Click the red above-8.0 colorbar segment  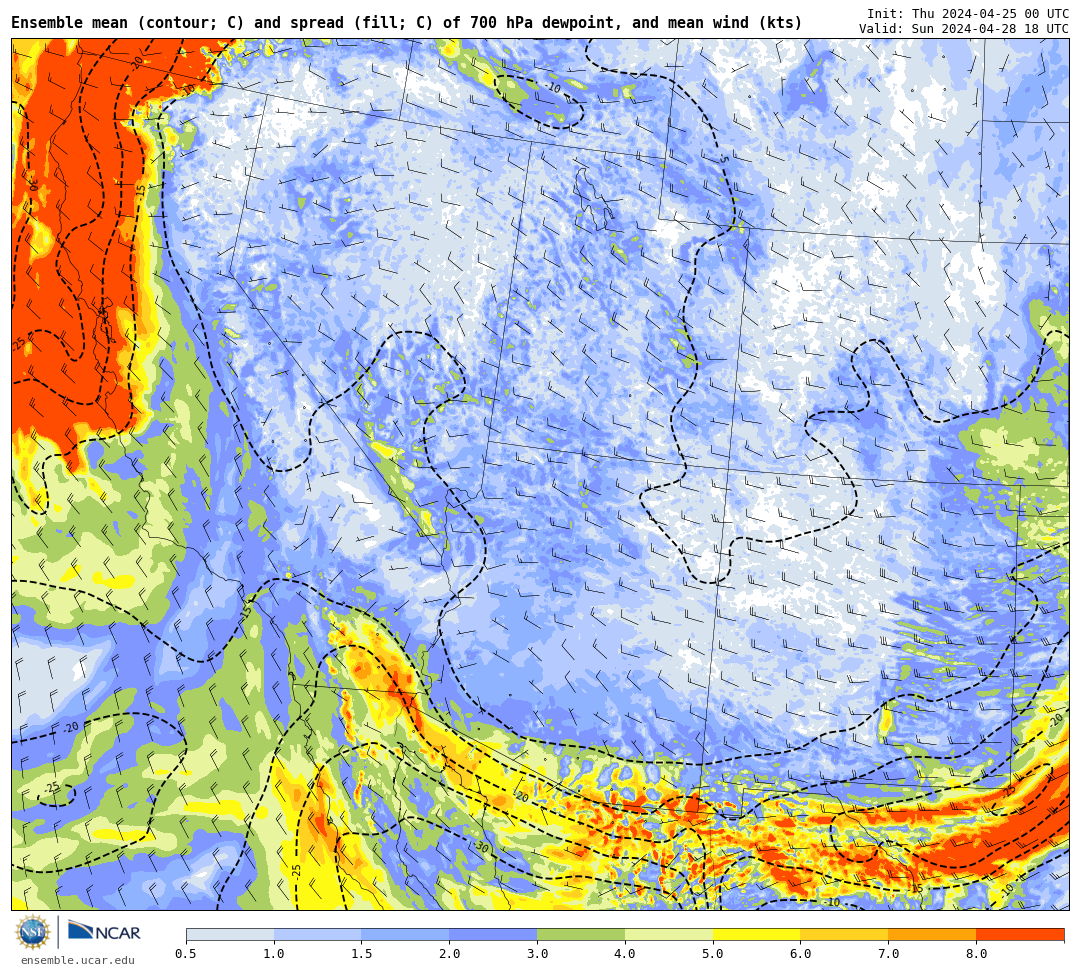[1020, 934]
